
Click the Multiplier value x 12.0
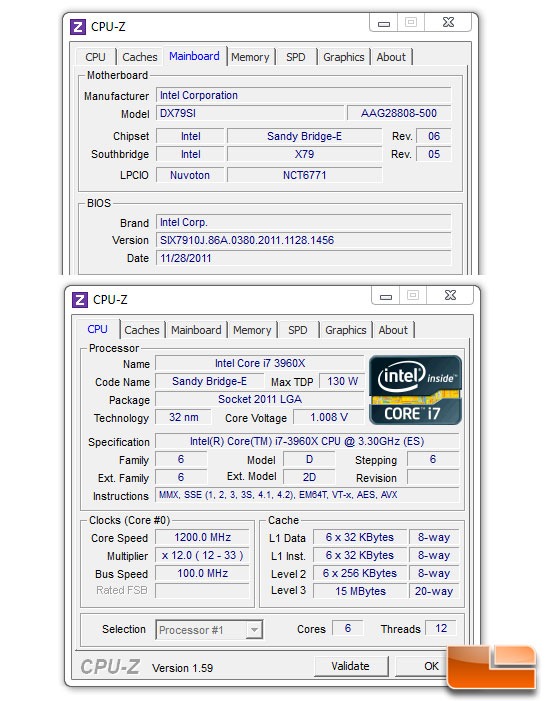(203, 555)
